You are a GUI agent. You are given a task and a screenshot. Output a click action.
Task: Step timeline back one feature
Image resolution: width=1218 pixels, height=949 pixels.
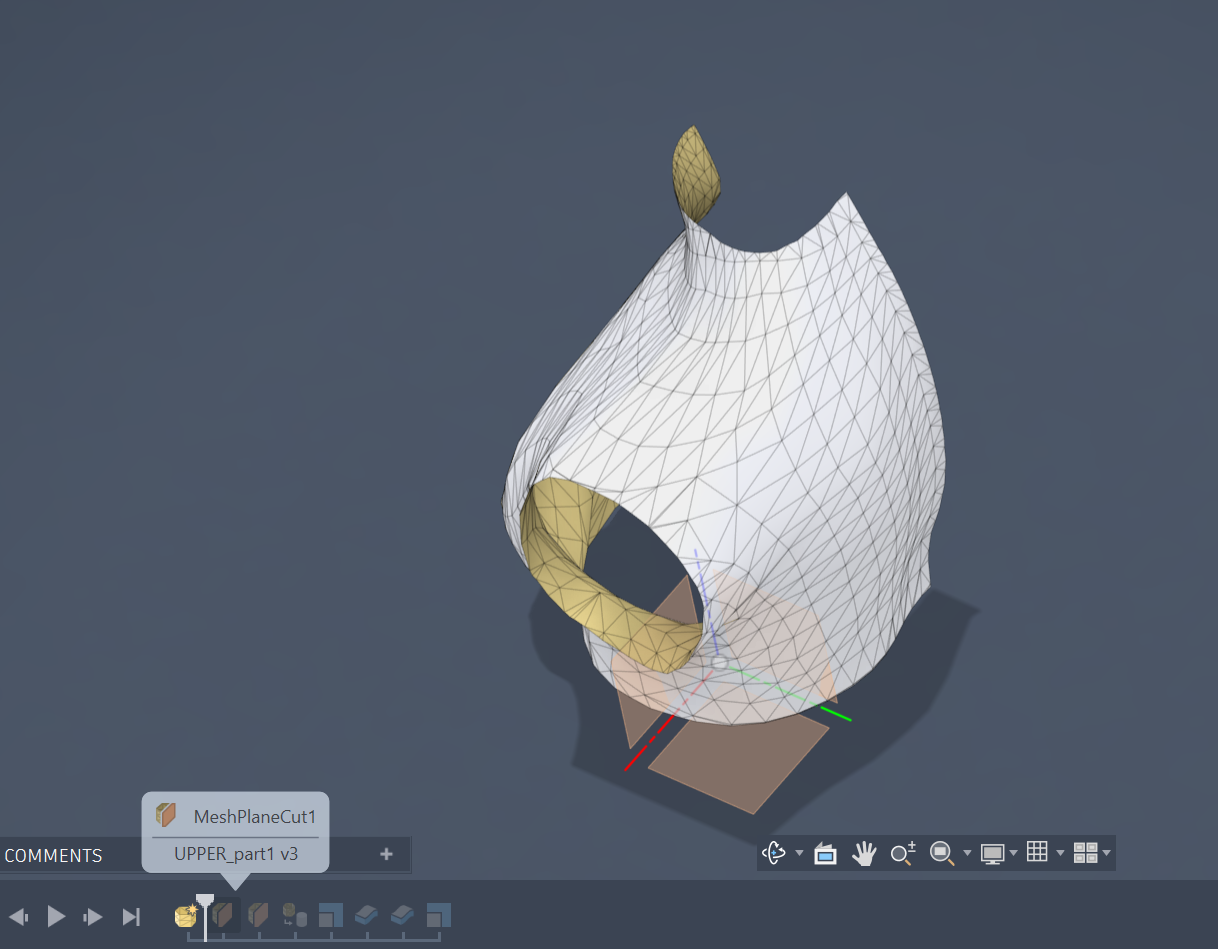tap(18, 916)
